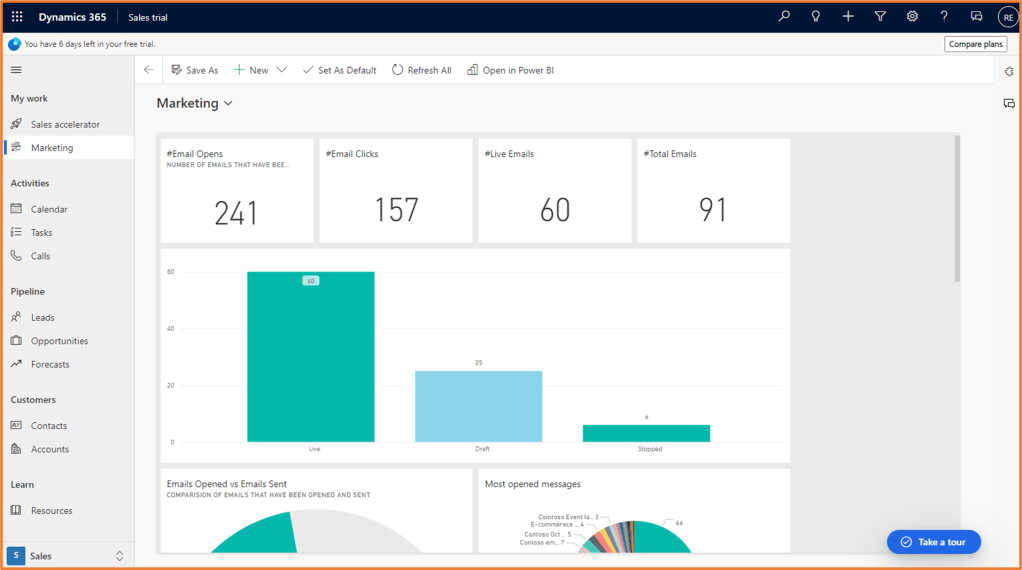1022x570 pixels.
Task: Click Refresh All in the toolbar
Action: (421, 70)
